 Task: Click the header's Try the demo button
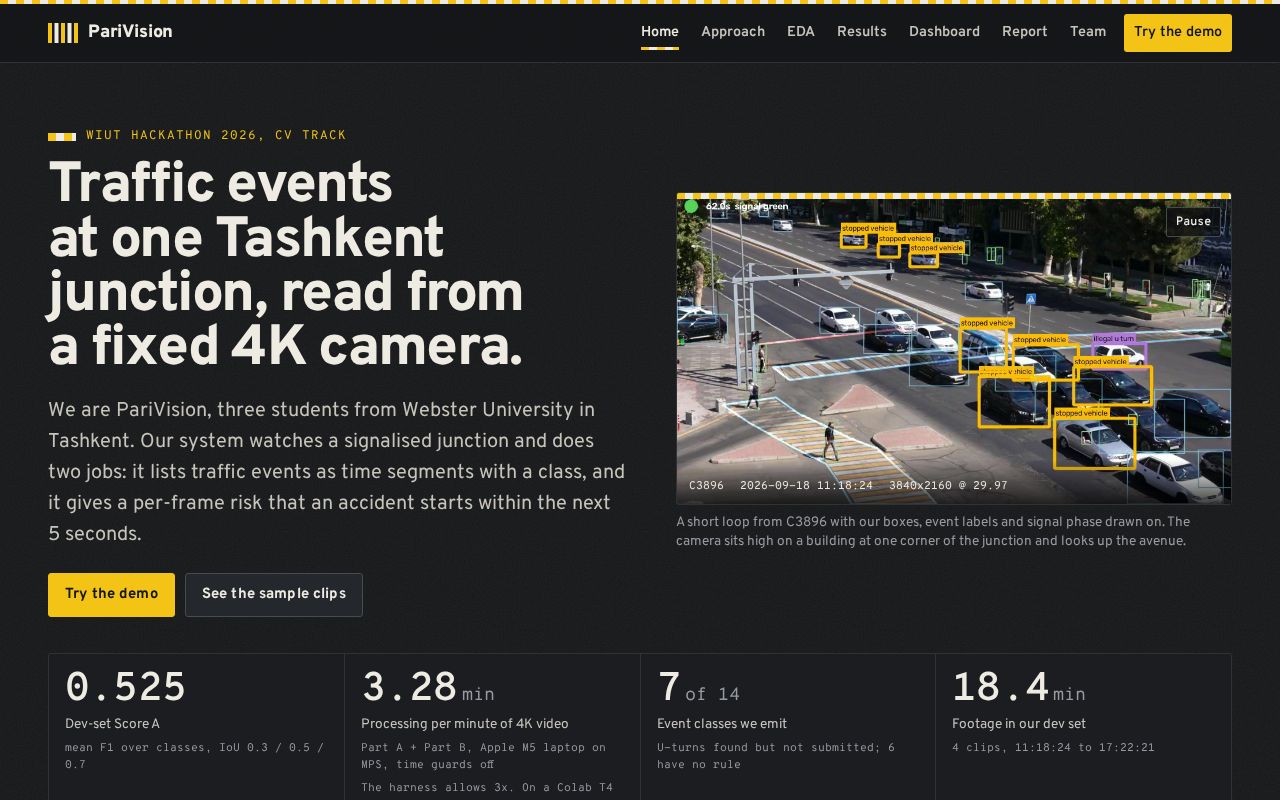(x=1178, y=32)
